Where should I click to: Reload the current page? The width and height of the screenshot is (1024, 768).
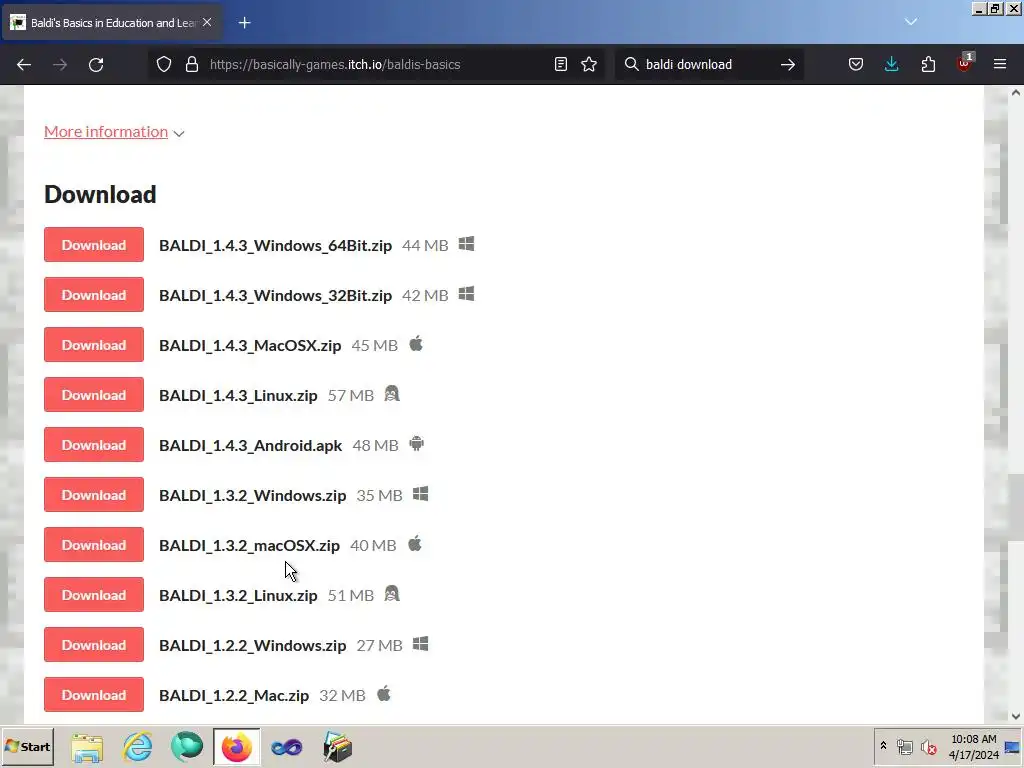pos(96,65)
